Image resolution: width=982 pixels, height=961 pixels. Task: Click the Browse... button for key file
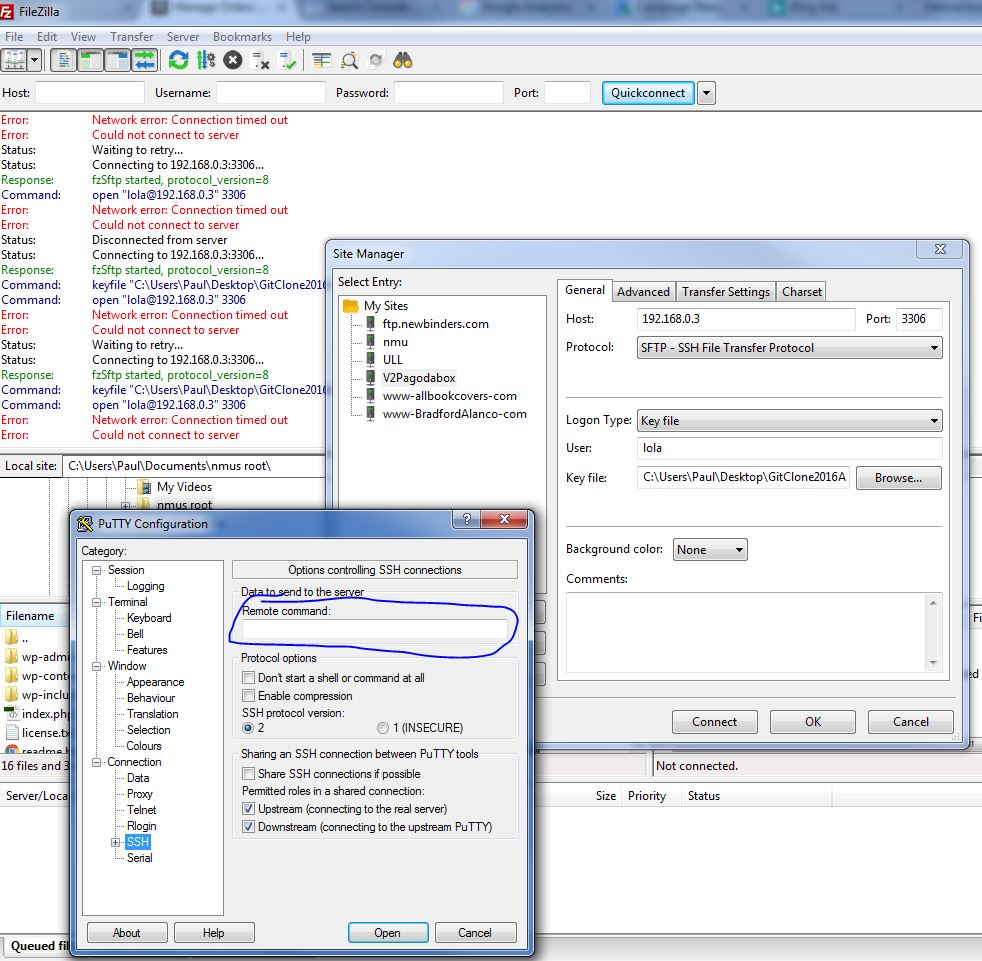tap(898, 477)
